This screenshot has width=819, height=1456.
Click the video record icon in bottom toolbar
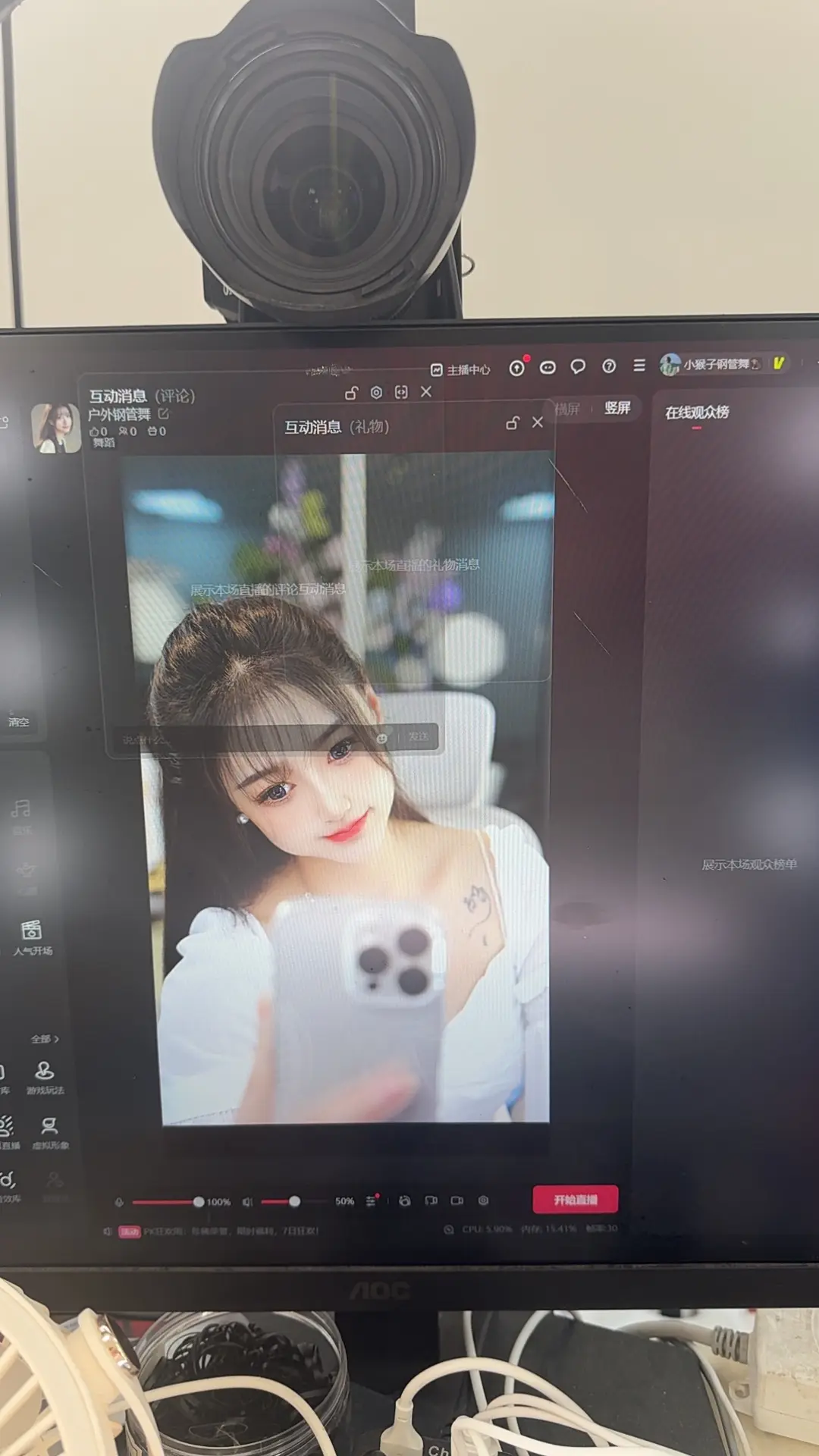tap(457, 1200)
